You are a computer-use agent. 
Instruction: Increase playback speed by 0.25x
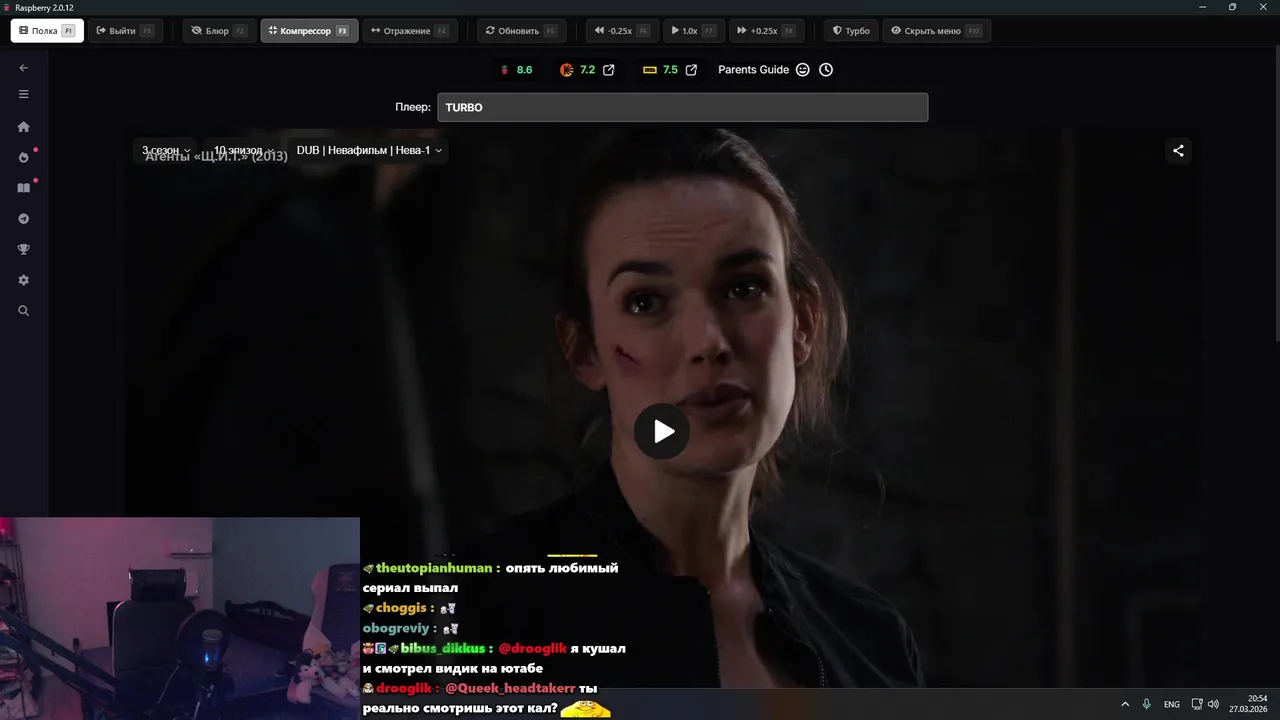click(x=766, y=31)
